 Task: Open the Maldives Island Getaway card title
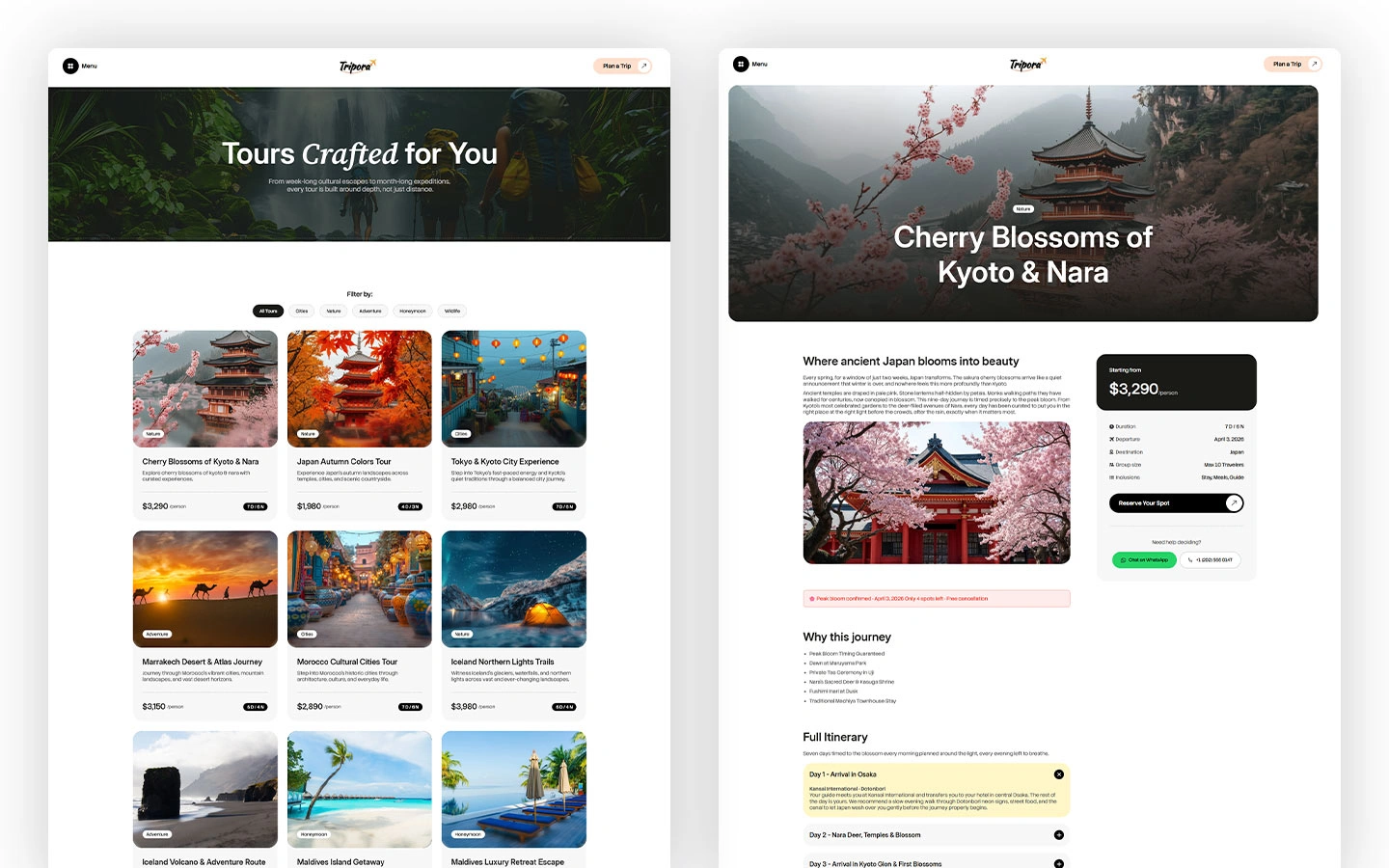[340, 862]
